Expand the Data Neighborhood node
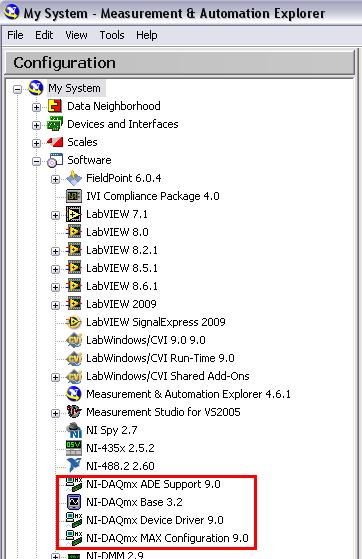This screenshot has width=362, height=559. pos(36,107)
